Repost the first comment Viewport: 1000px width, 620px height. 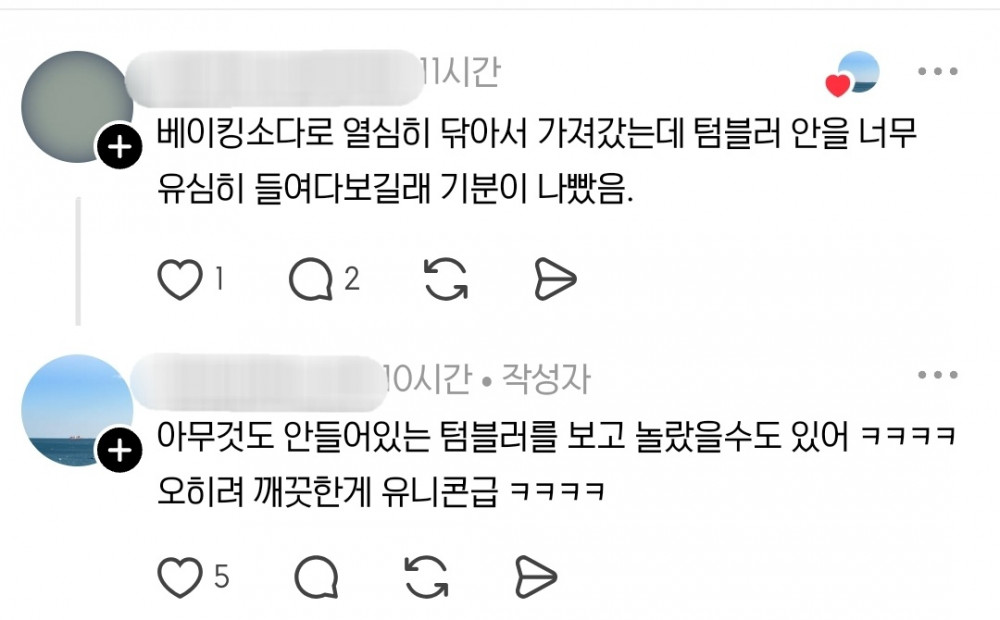point(446,279)
